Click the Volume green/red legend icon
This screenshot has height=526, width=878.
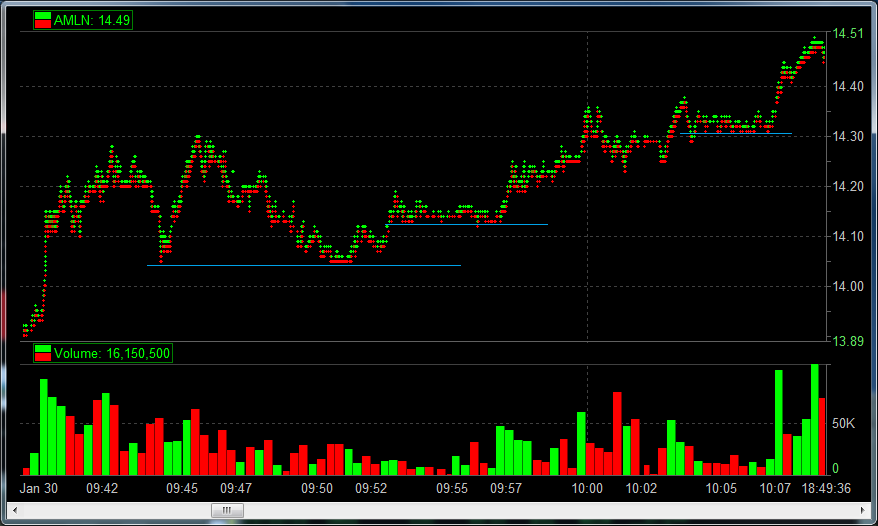pos(43,353)
